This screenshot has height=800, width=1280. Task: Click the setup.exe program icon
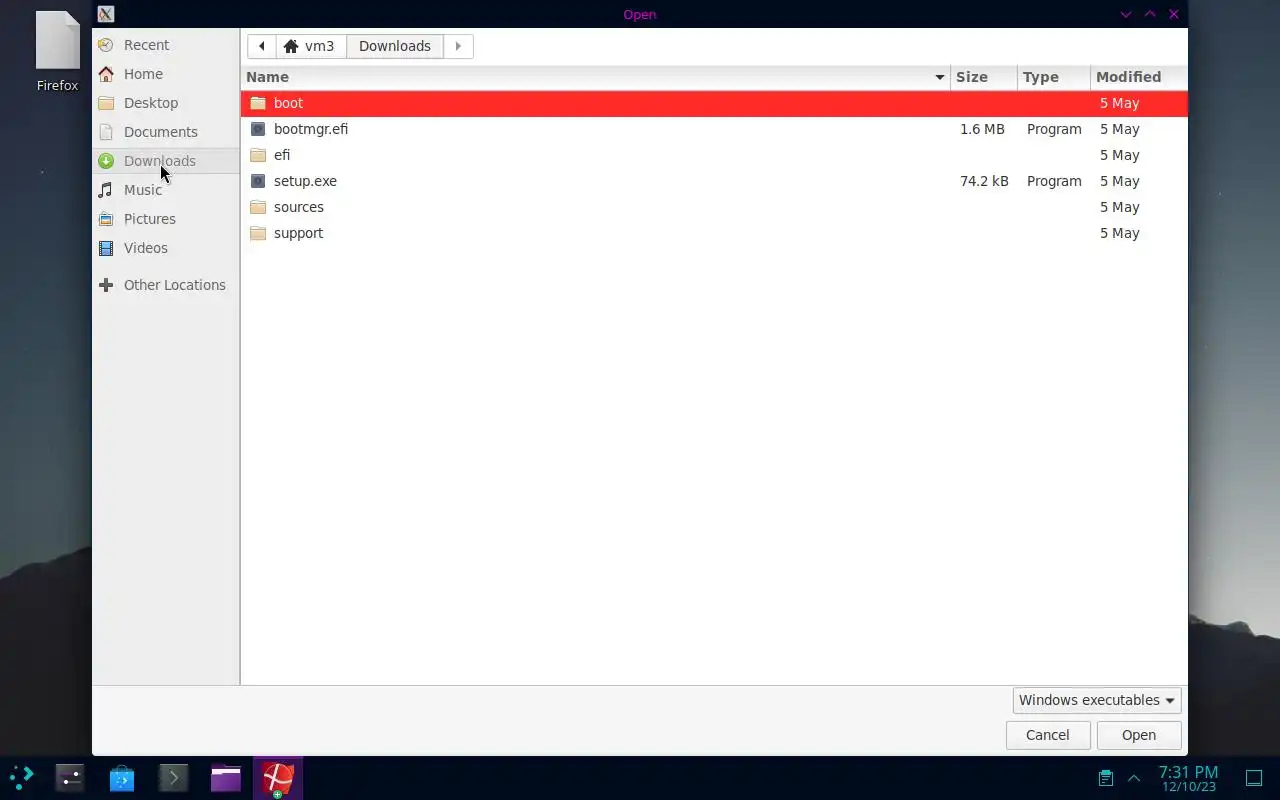(x=258, y=181)
